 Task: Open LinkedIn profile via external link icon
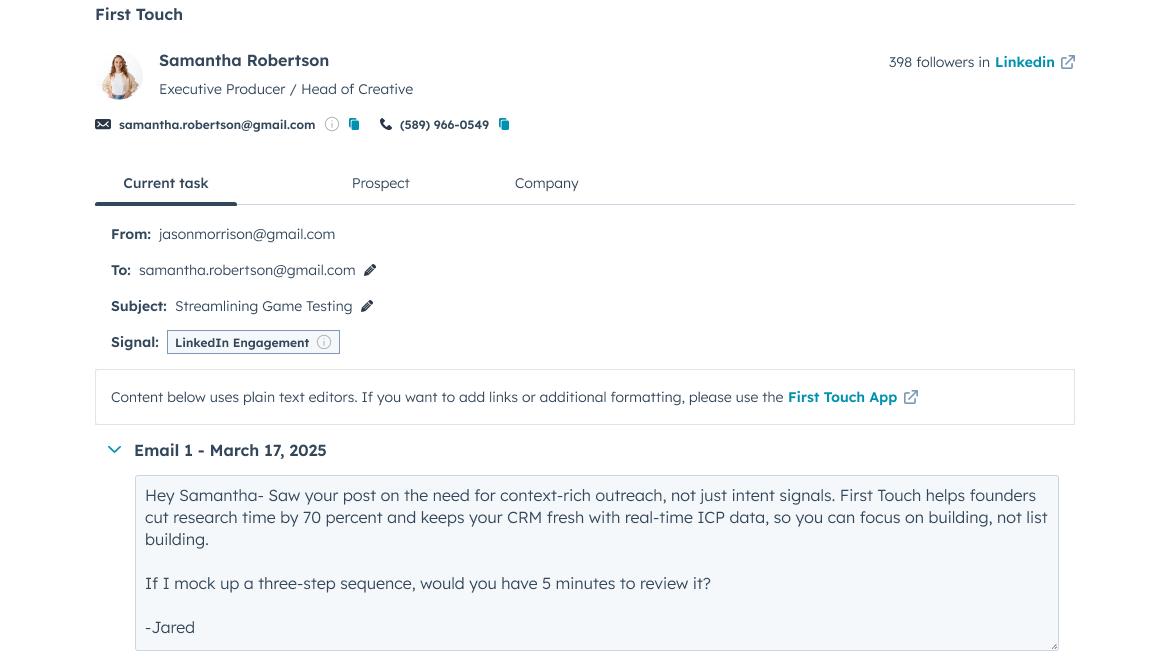[1068, 61]
